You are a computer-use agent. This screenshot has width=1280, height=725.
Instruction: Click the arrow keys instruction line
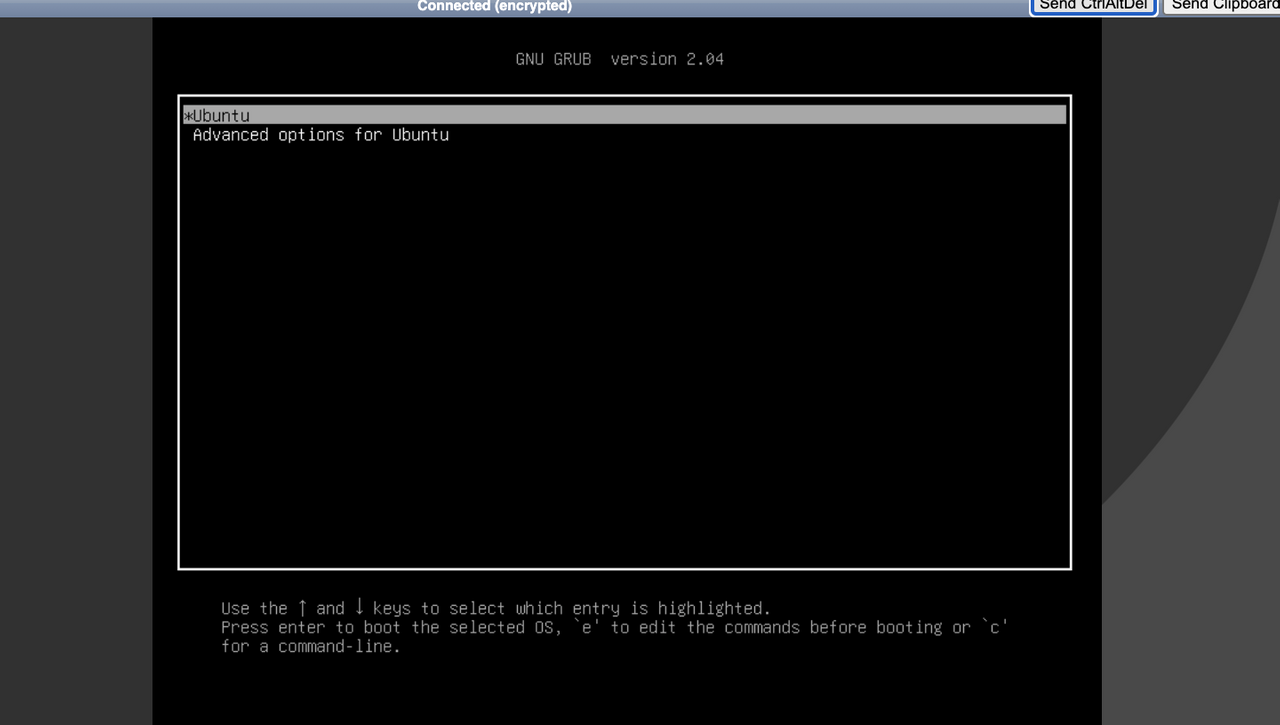[495, 608]
